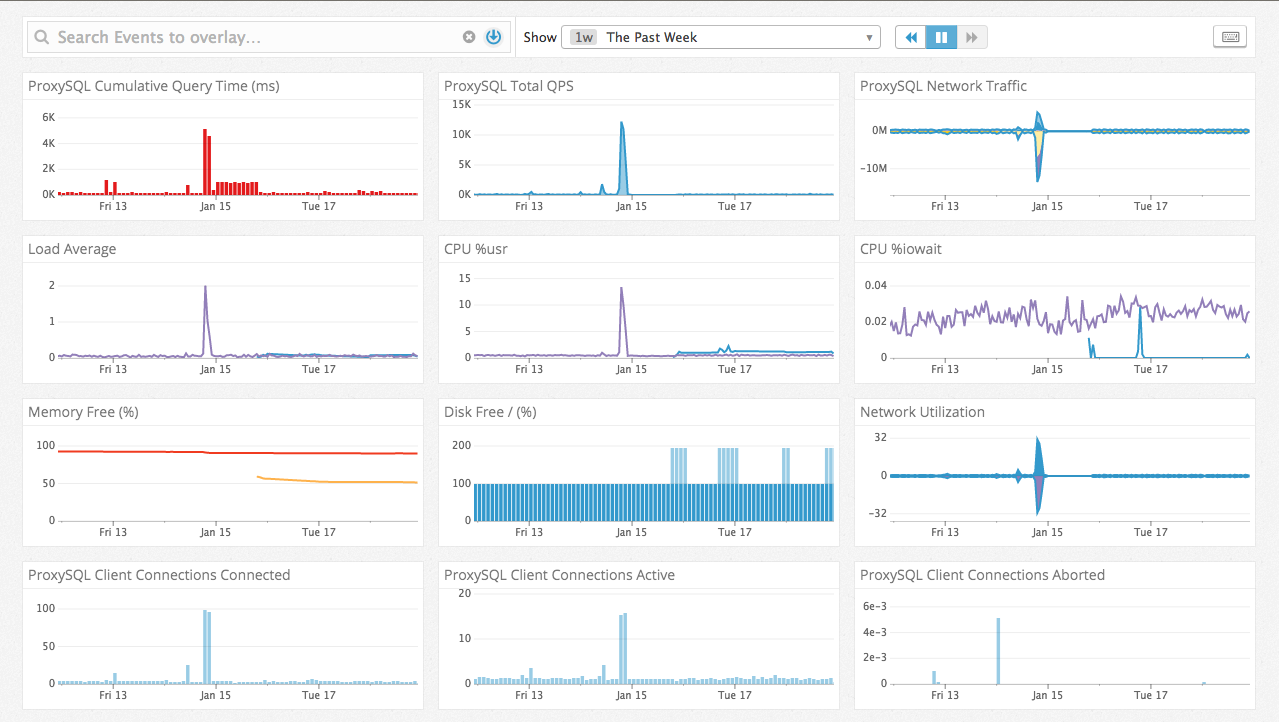Screen dimensions: 1279x722
Task: Pause live dashboard updates
Action: tap(941, 37)
